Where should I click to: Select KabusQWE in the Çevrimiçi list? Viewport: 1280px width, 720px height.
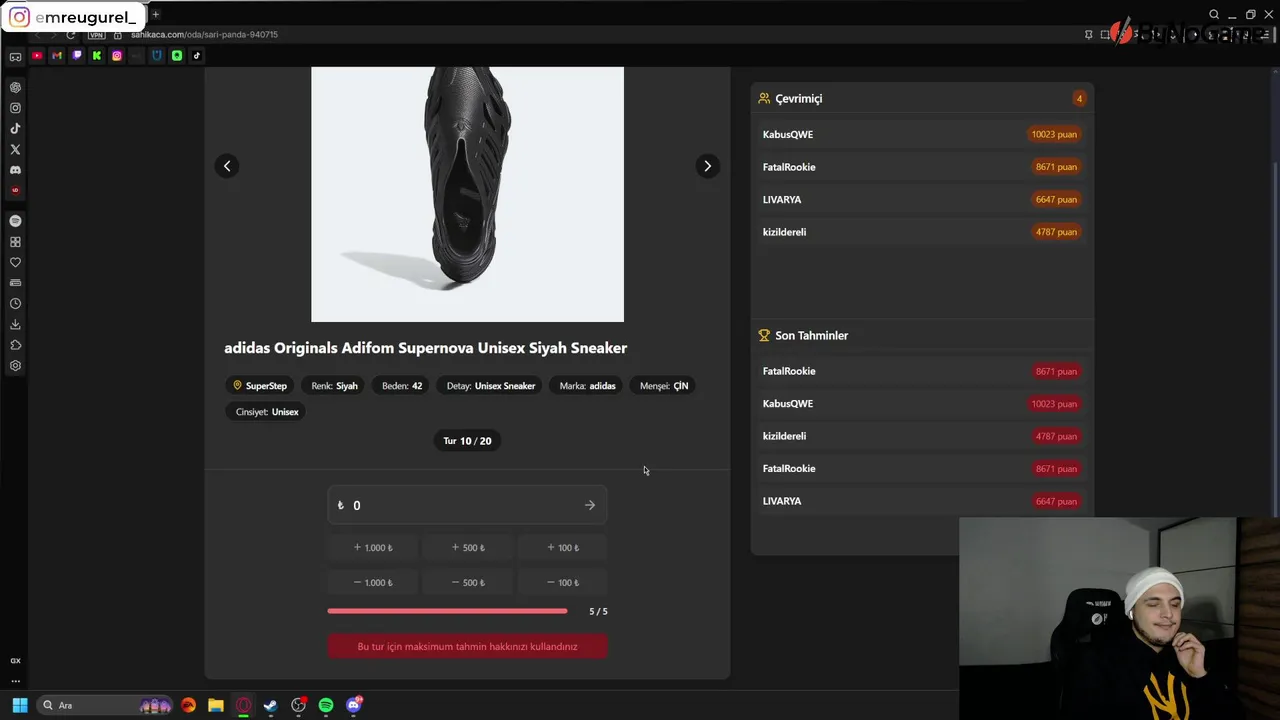coord(921,134)
